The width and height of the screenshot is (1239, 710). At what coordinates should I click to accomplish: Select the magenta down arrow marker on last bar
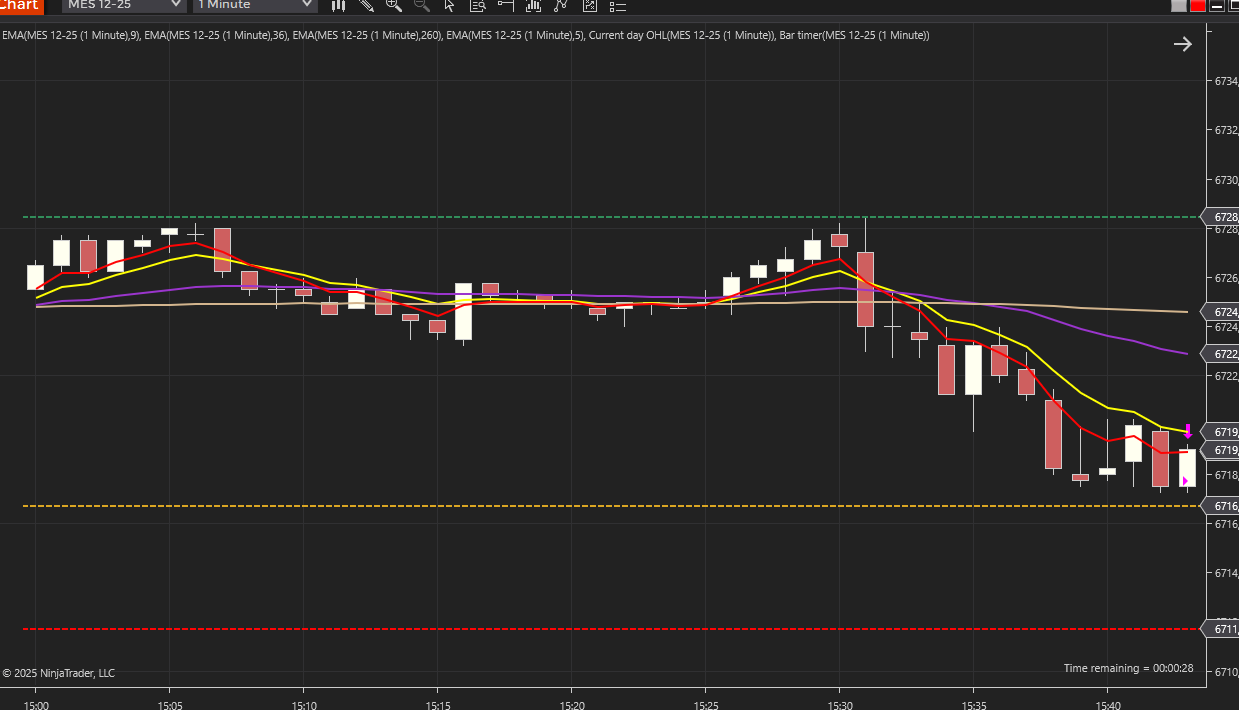(x=1187, y=431)
